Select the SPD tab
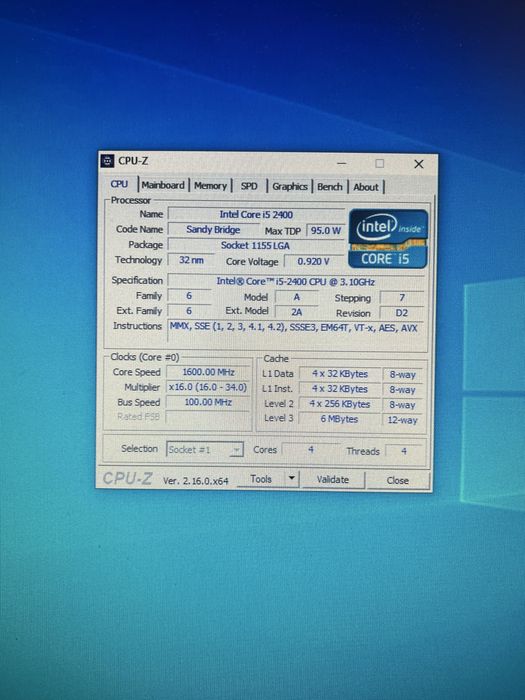Viewport: 525px width, 700px height. tap(249, 186)
